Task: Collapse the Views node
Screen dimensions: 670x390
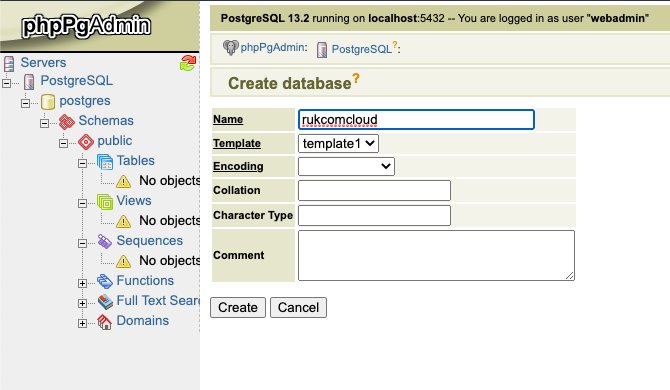Action: point(82,203)
